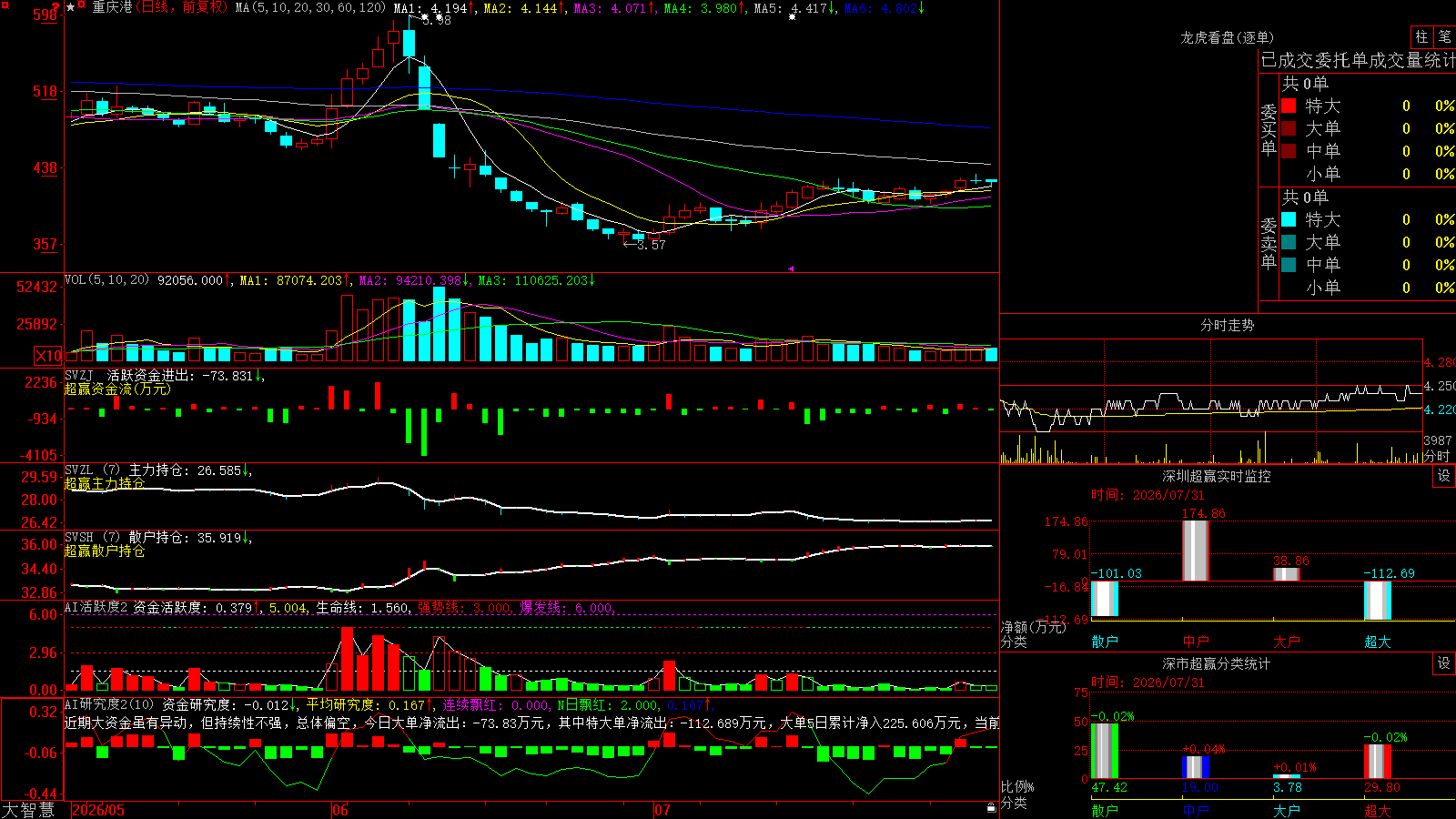The width and height of the screenshot is (1456, 819).
Task: Click the X10 volume scale box
Action: (x=48, y=356)
